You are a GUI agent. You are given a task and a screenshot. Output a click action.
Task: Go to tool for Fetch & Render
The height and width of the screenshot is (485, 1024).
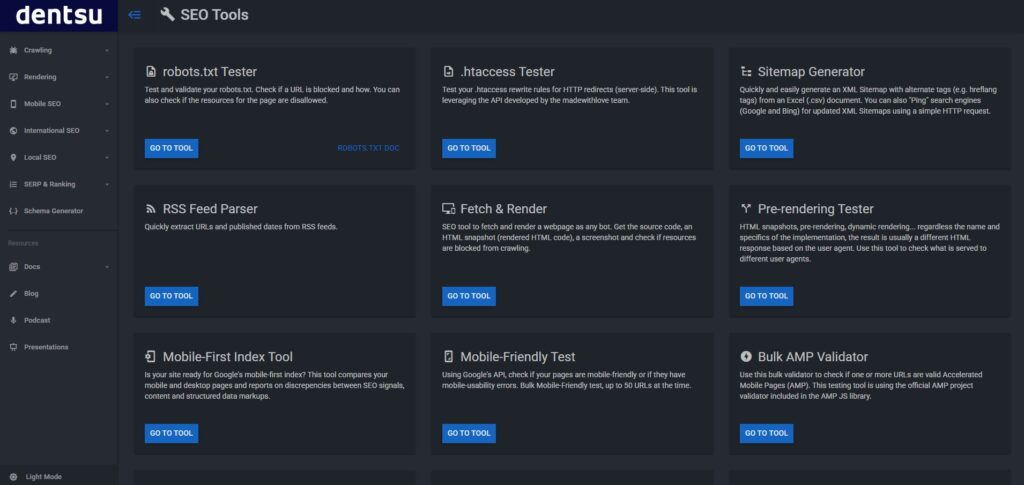coord(469,296)
